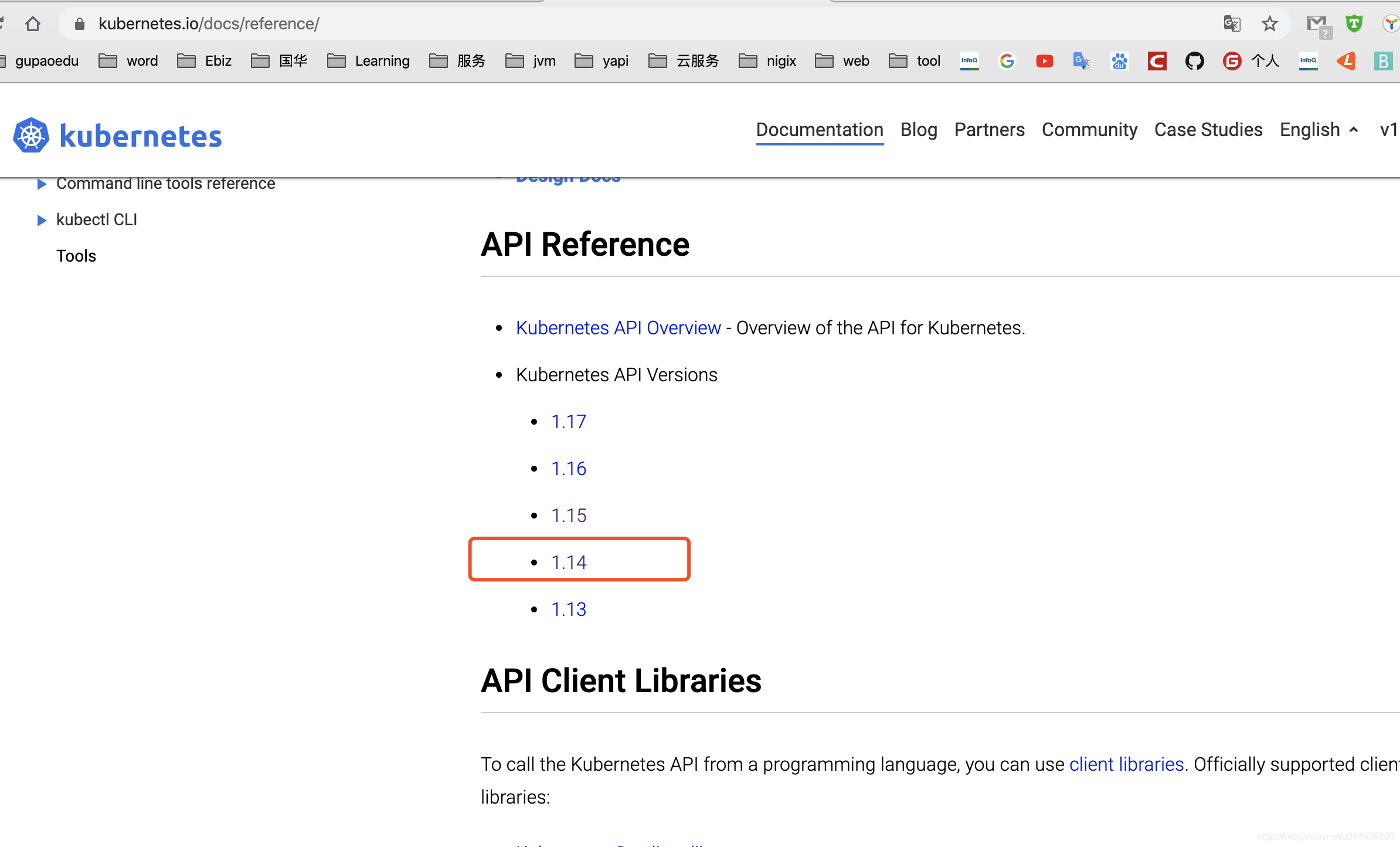1400x847 pixels.
Task: Open the green shield extension icon
Action: [1354, 24]
